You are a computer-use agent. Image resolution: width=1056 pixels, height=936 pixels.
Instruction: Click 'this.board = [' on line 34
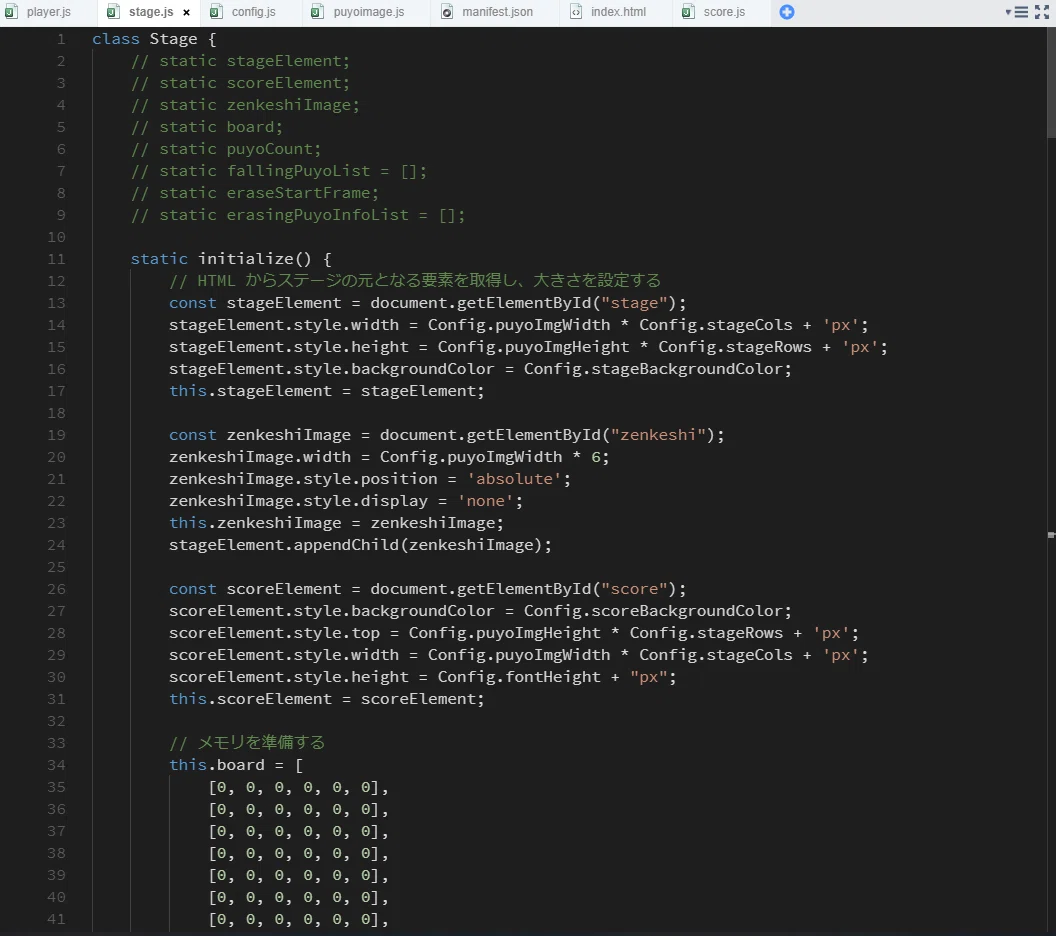coord(236,765)
